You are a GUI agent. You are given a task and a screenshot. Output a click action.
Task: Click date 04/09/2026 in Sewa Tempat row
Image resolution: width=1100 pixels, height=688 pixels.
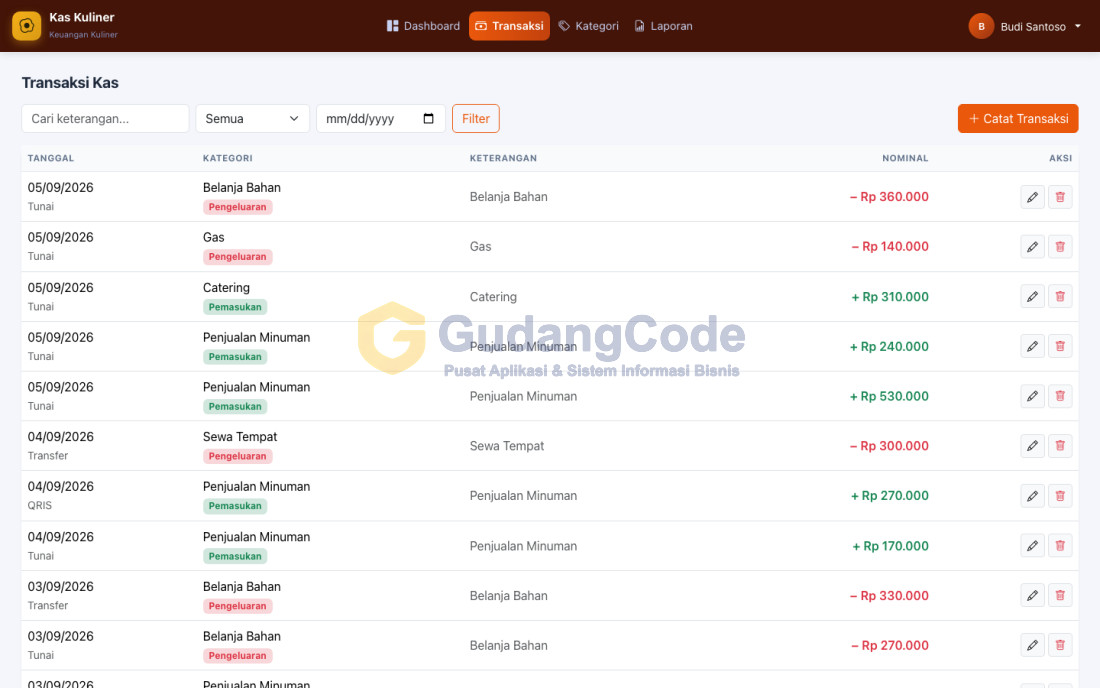pyautogui.click(x=60, y=437)
